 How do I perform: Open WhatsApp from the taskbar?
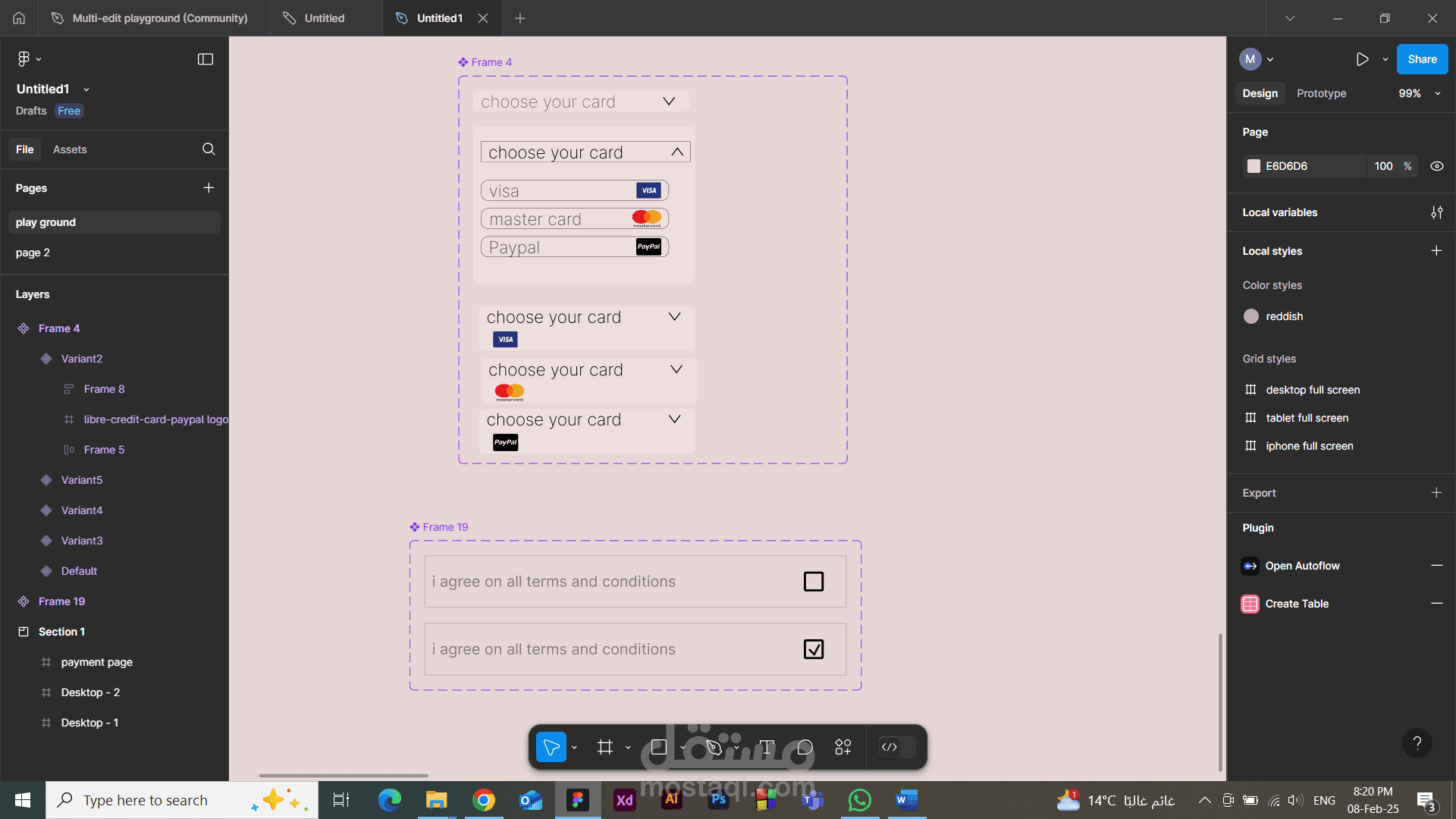(860, 800)
